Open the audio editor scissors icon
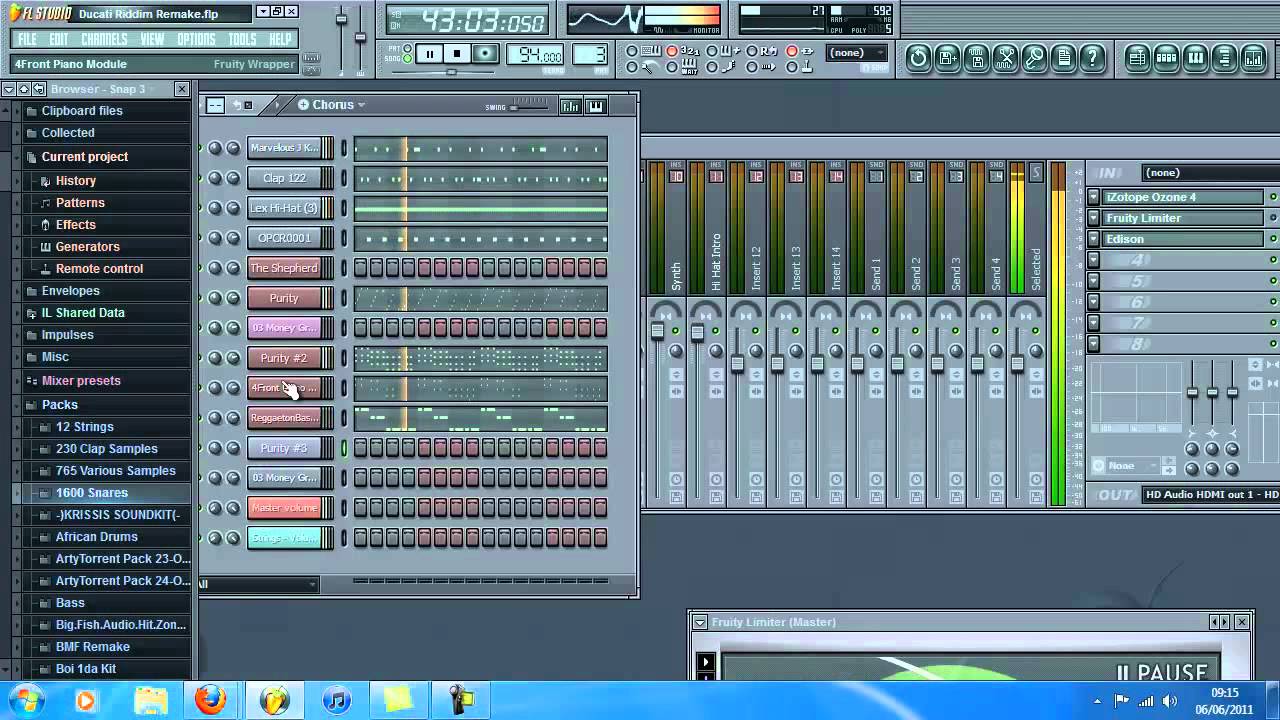 click(1006, 58)
